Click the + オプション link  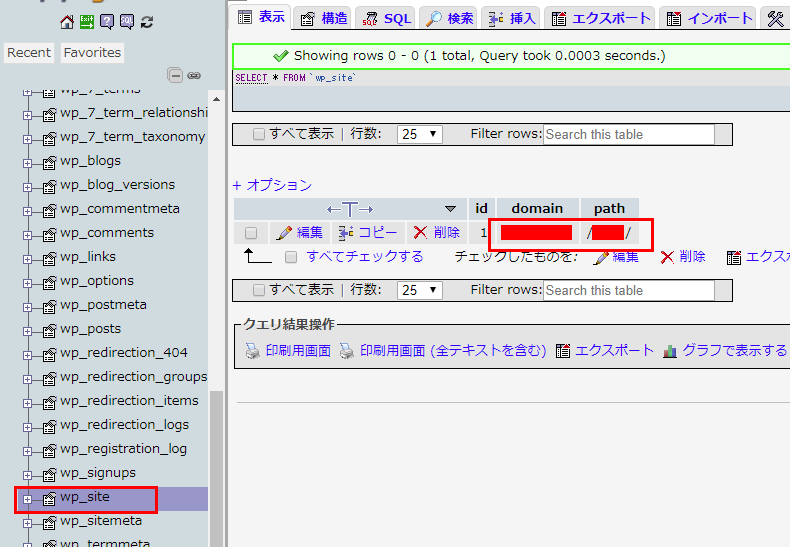click(x=272, y=185)
